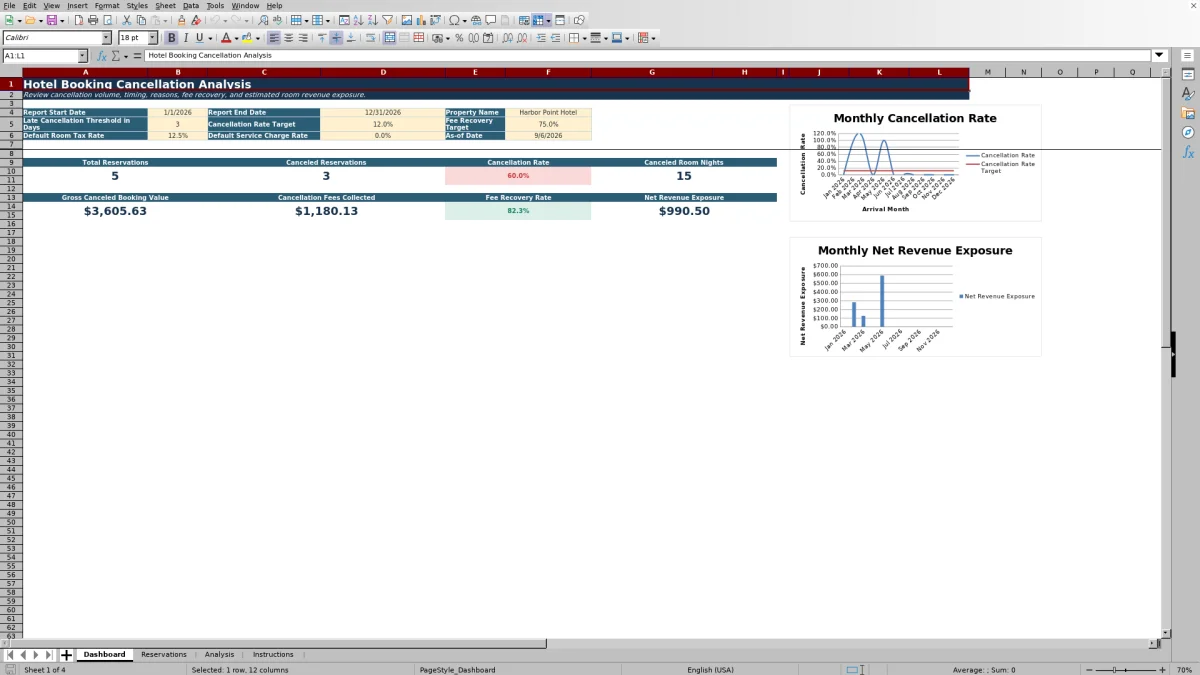1200x675 pixels.
Task: Open the Font Name dropdown
Action: click(106, 38)
